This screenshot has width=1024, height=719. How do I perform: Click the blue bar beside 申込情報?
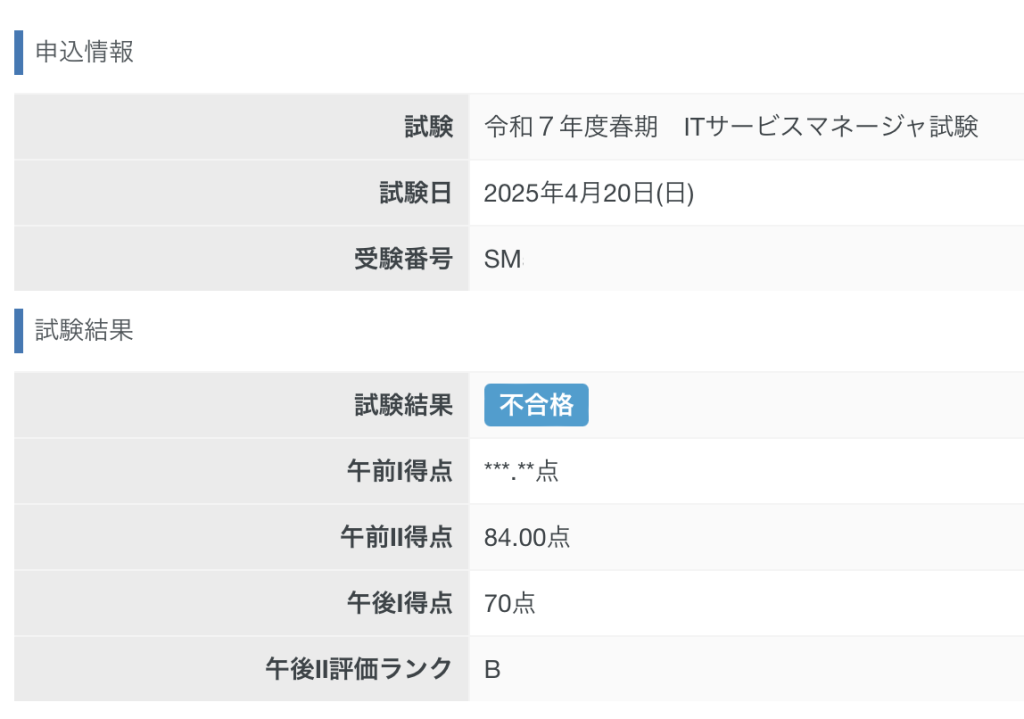18,52
